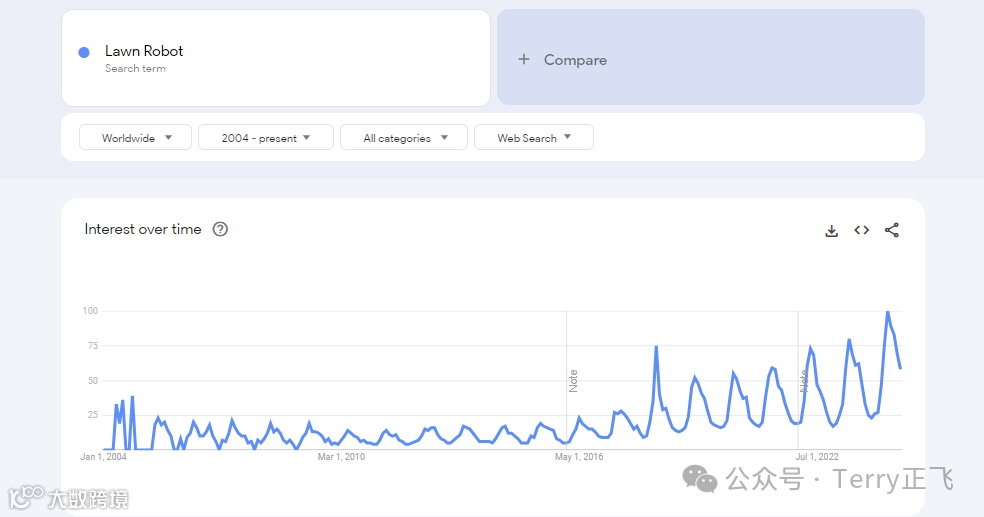Expand the 2004 - present time range
This screenshot has width=984, height=517.
coord(265,137)
